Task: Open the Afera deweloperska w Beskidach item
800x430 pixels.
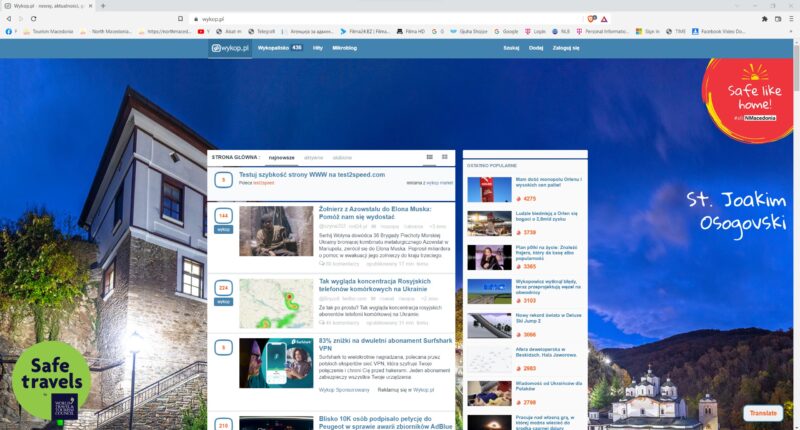Action: tap(546, 352)
